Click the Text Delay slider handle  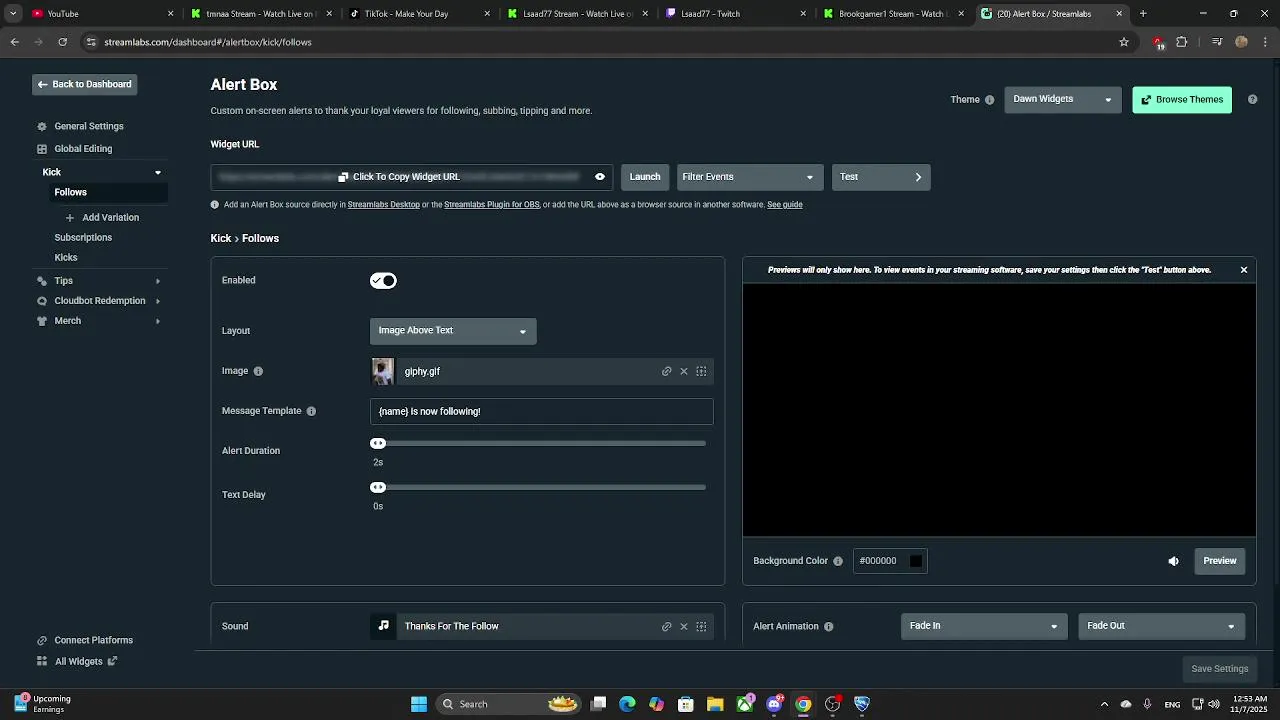tap(378, 487)
